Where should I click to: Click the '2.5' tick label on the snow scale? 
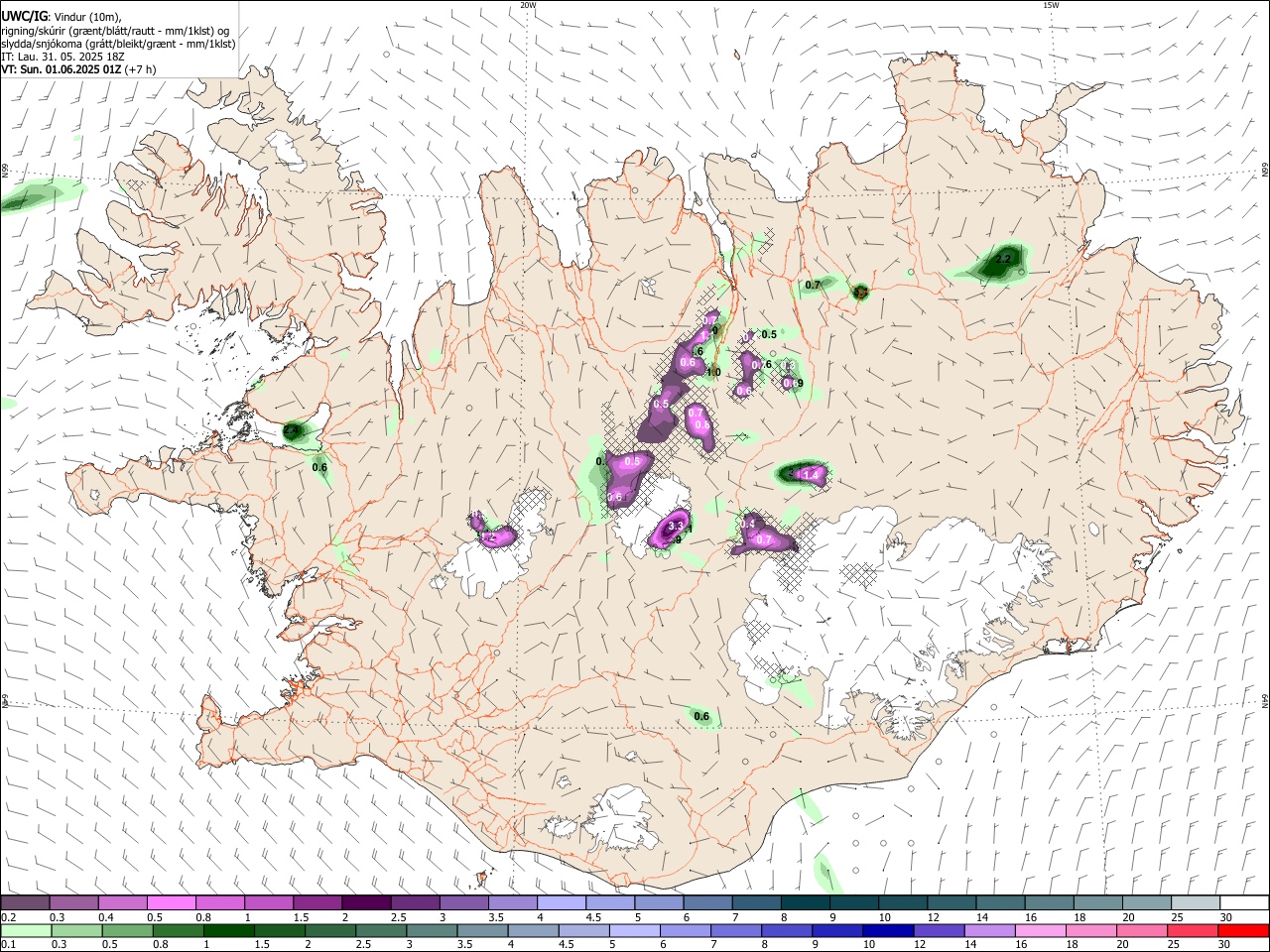[x=399, y=917]
